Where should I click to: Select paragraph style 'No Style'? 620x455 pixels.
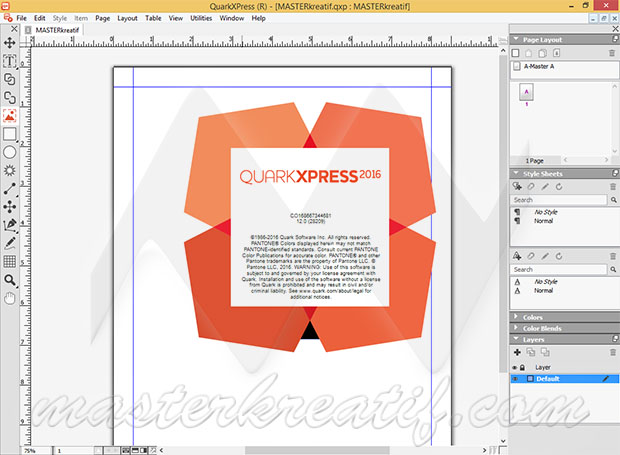point(546,212)
